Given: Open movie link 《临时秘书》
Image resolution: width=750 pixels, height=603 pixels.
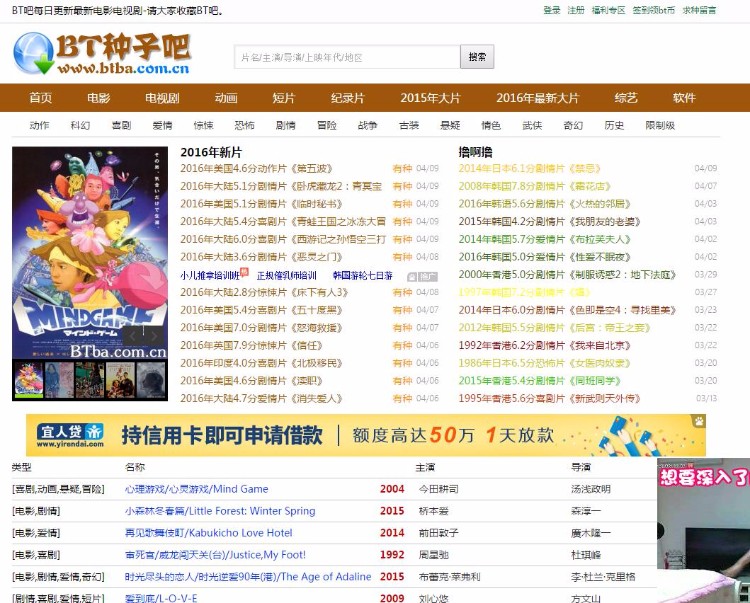Looking at the screenshot, I should pyautogui.click(x=262, y=204).
